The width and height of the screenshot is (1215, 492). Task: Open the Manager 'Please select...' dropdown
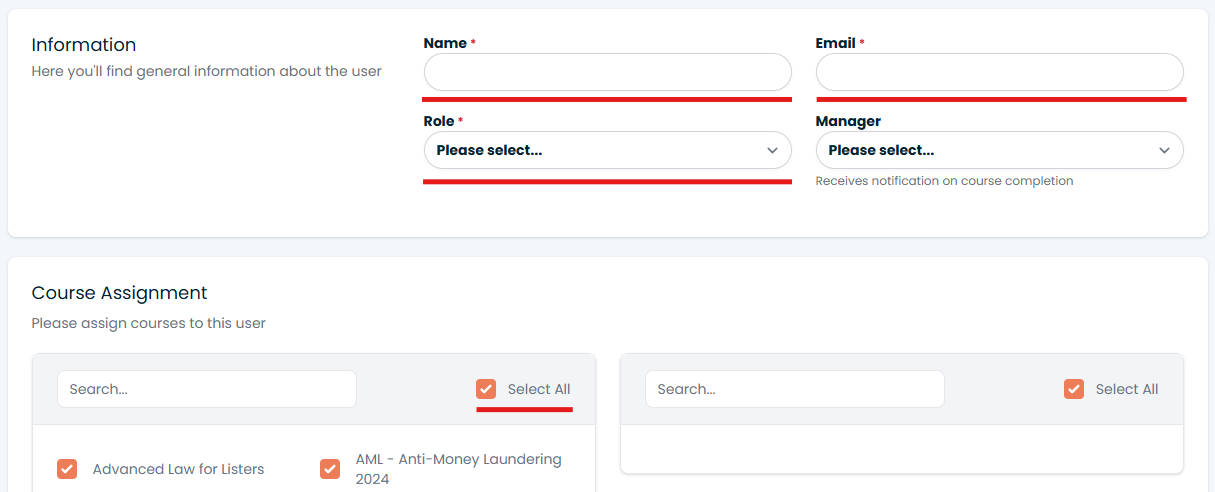(x=1000, y=150)
